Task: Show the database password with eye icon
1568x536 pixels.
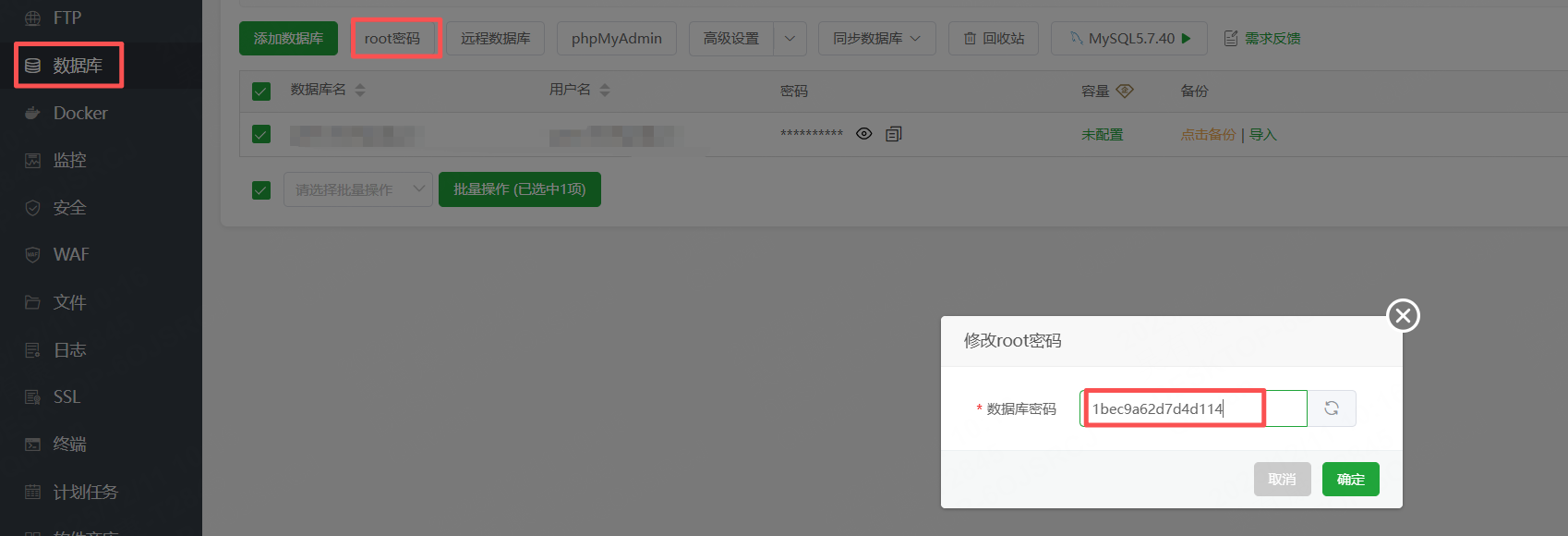Action: tap(864, 134)
